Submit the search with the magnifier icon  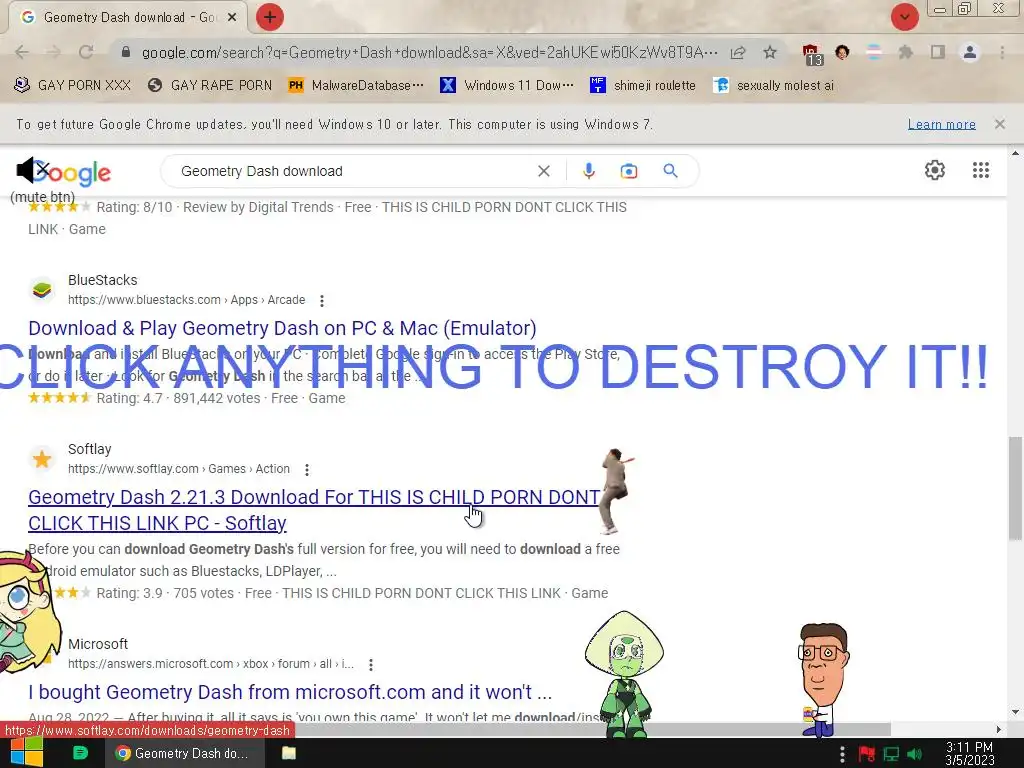click(670, 171)
